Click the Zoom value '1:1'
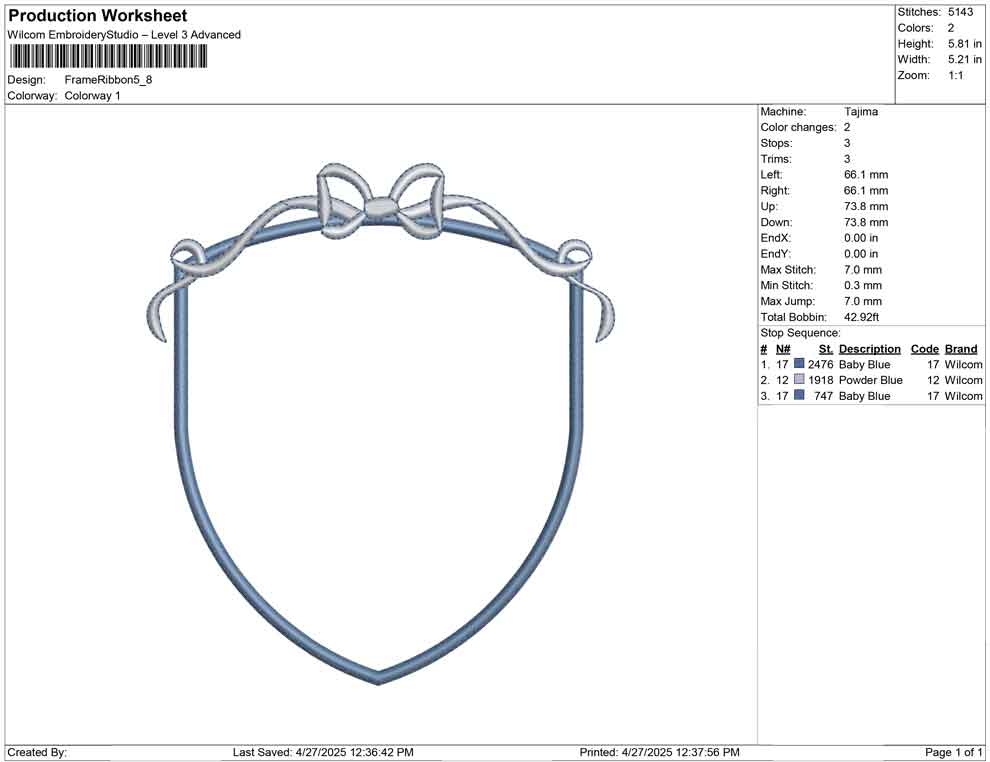 pyautogui.click(x=956, y=75)
